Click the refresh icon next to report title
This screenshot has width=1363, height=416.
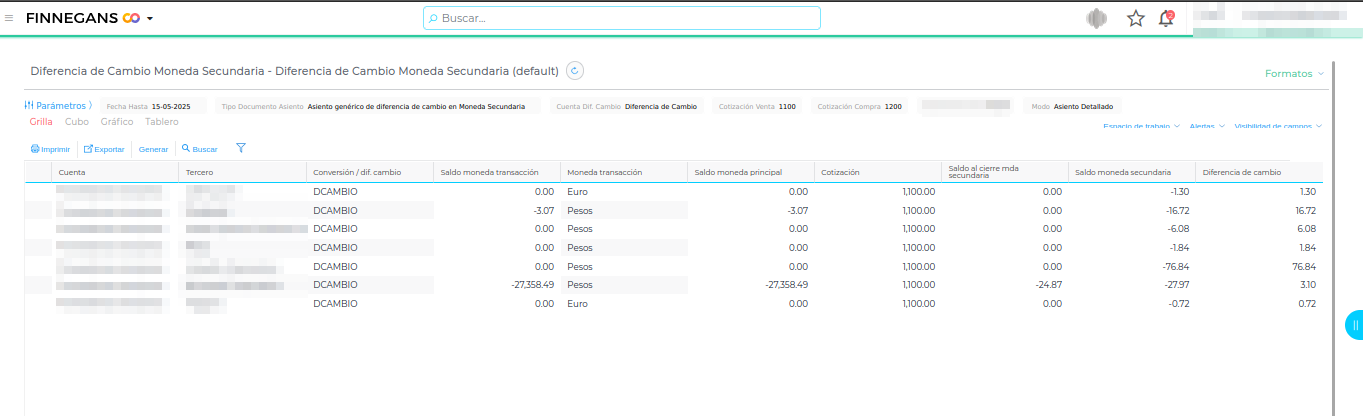[574, 70]
